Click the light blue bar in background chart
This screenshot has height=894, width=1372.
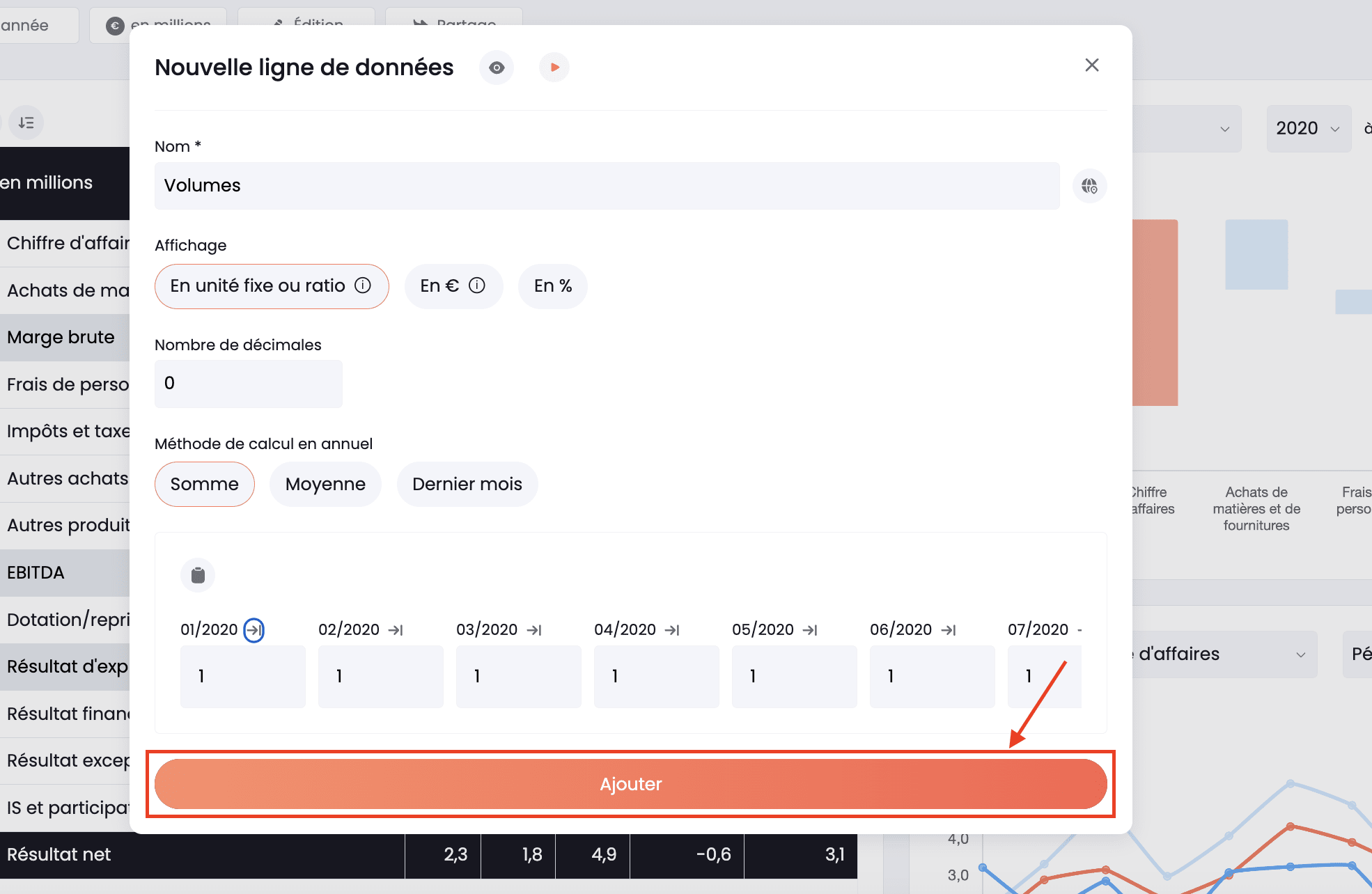[1256, 255]
